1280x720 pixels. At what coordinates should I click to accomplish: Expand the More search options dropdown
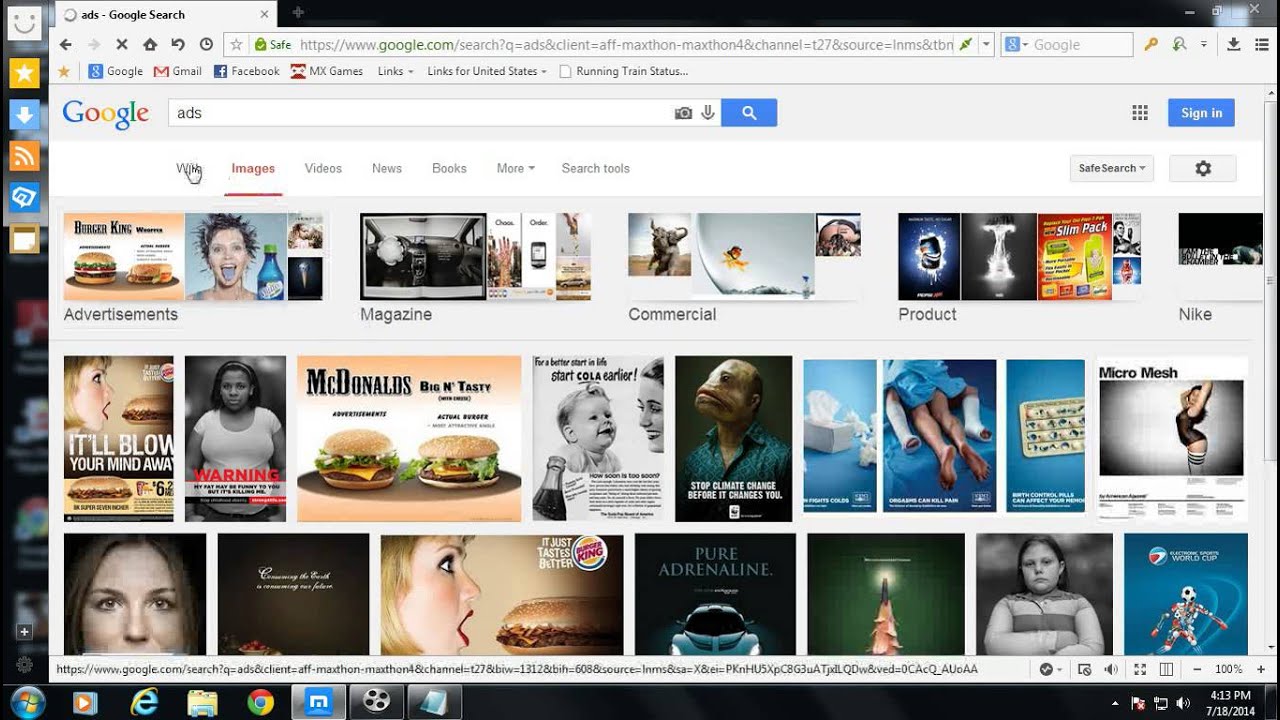[x=516, y=168]
